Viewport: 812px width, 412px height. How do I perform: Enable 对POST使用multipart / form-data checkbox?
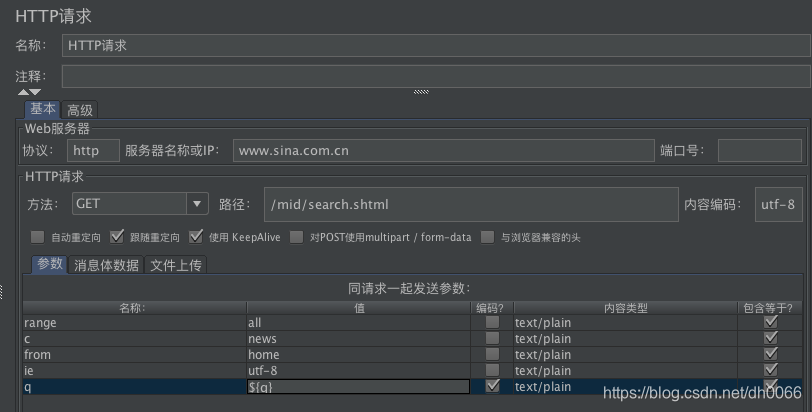point(296,237)
